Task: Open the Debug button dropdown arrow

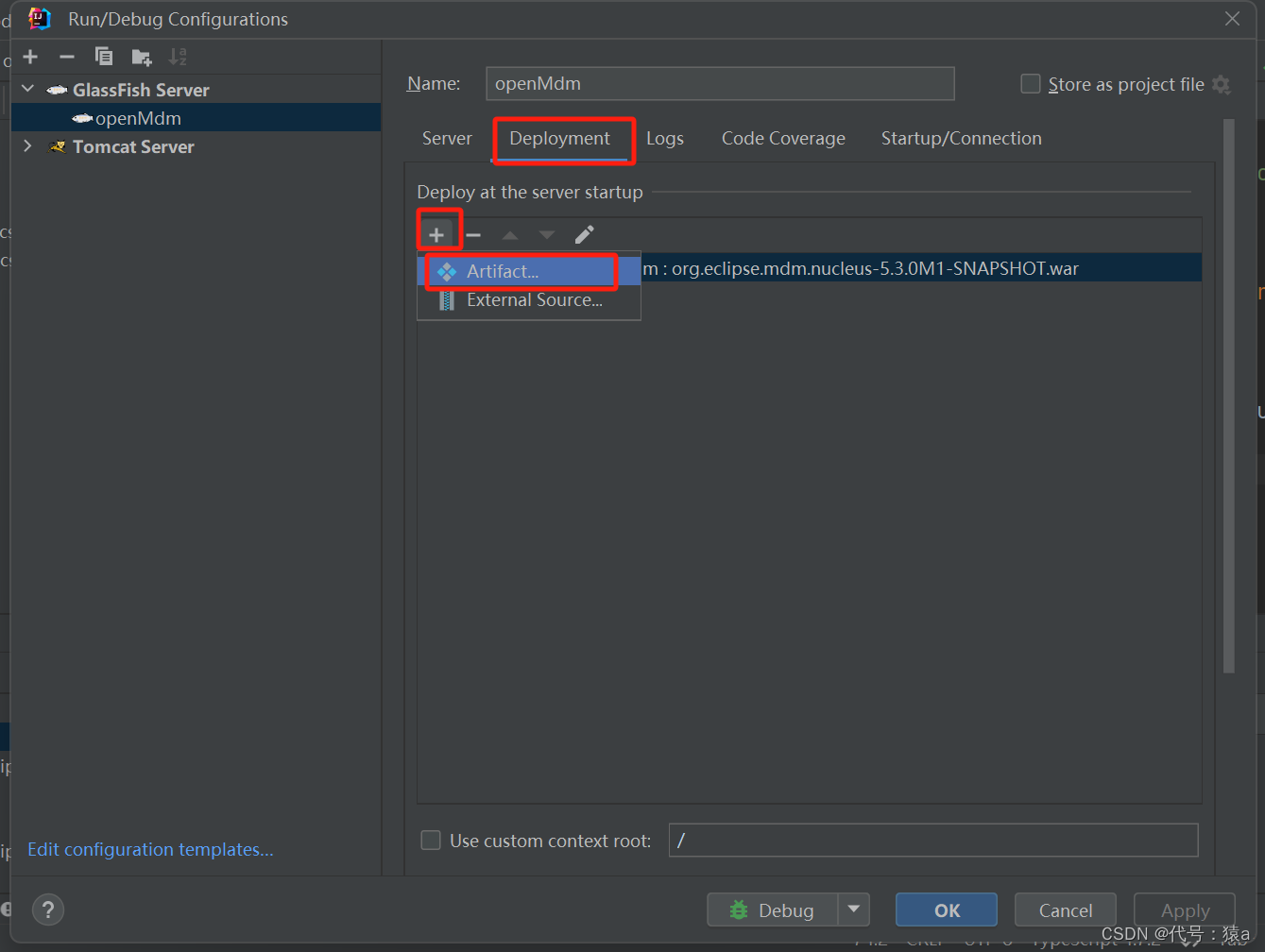Action: pos(854,909)
